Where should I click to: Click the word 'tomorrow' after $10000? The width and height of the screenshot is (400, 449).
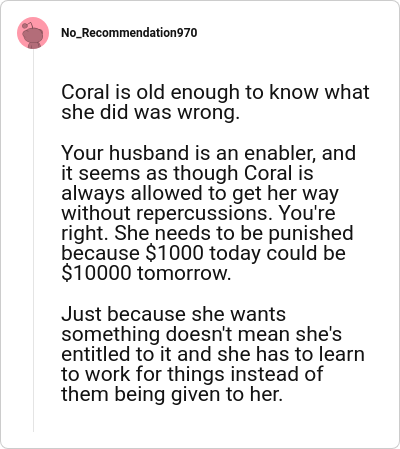coord(184,273)
